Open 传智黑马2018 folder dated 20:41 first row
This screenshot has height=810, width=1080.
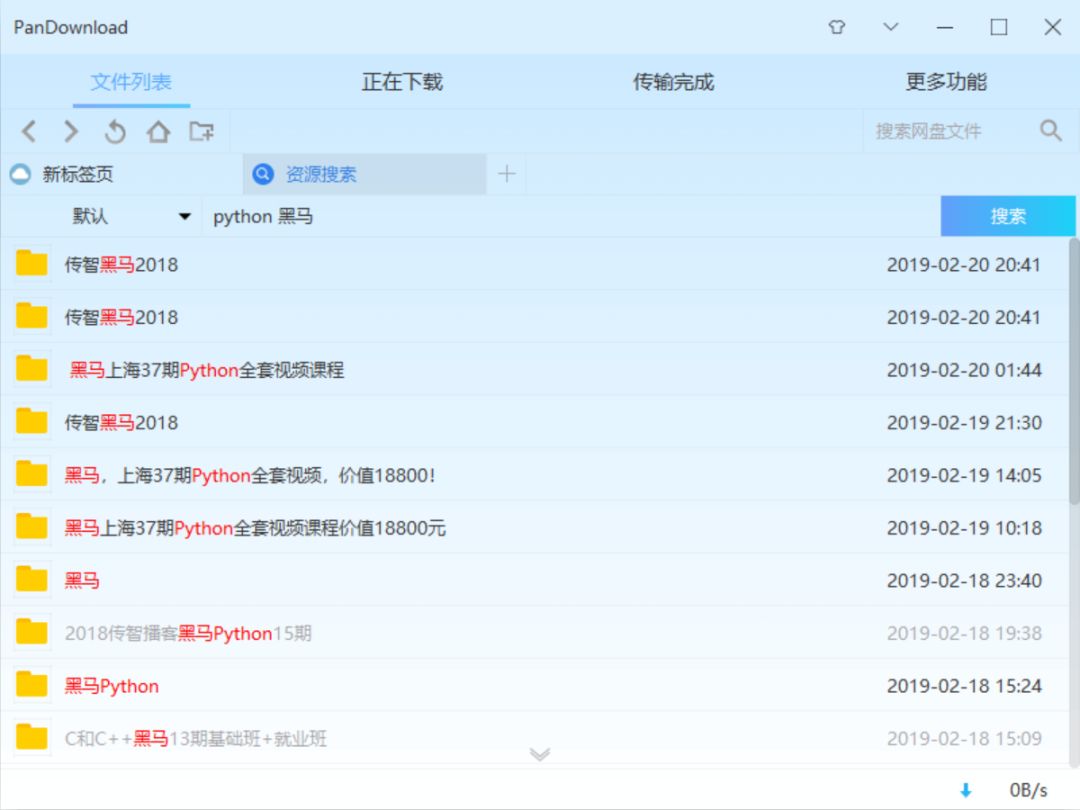point(534,264)
